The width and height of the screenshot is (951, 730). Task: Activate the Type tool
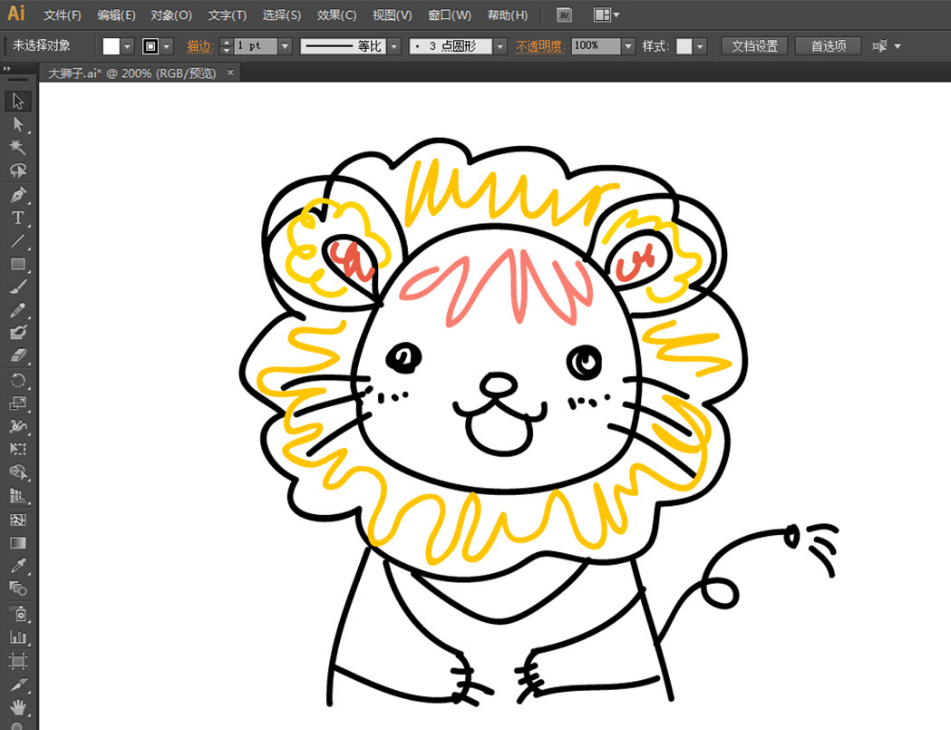coord(18,218)
